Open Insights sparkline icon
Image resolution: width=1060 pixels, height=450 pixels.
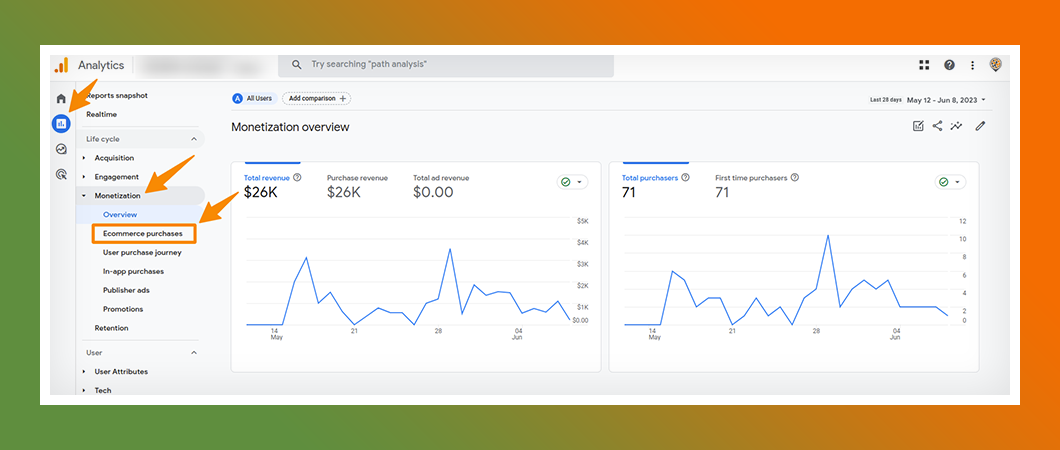click(x=957, y=126)
